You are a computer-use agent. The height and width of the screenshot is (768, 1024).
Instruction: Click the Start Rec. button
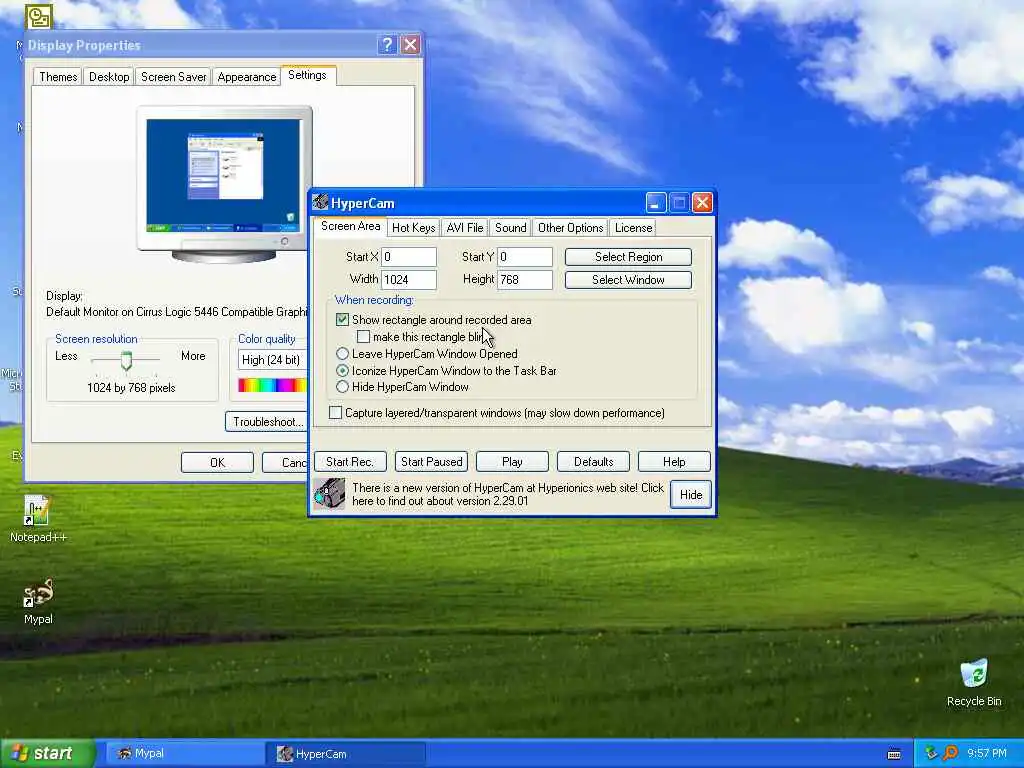(350, 462)
